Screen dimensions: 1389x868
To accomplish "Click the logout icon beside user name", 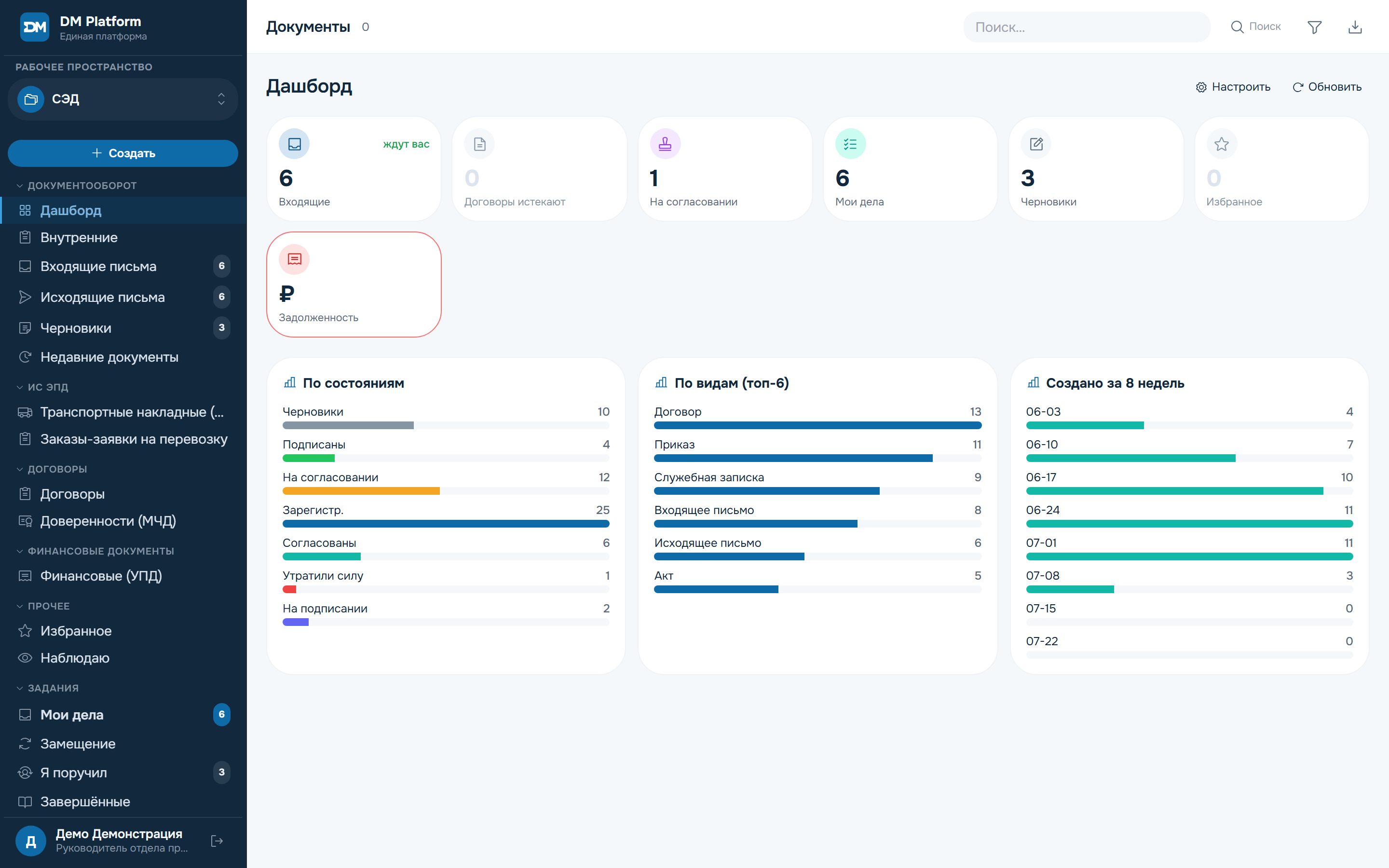I will pyautogui.click(x=217, y=841).
